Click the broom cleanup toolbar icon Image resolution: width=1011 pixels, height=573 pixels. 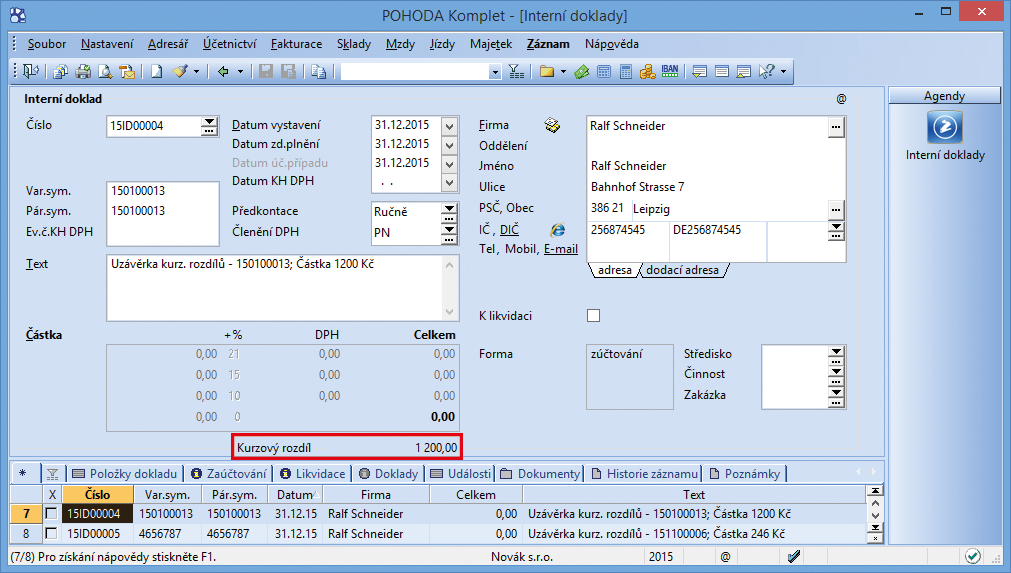(180, 72)
